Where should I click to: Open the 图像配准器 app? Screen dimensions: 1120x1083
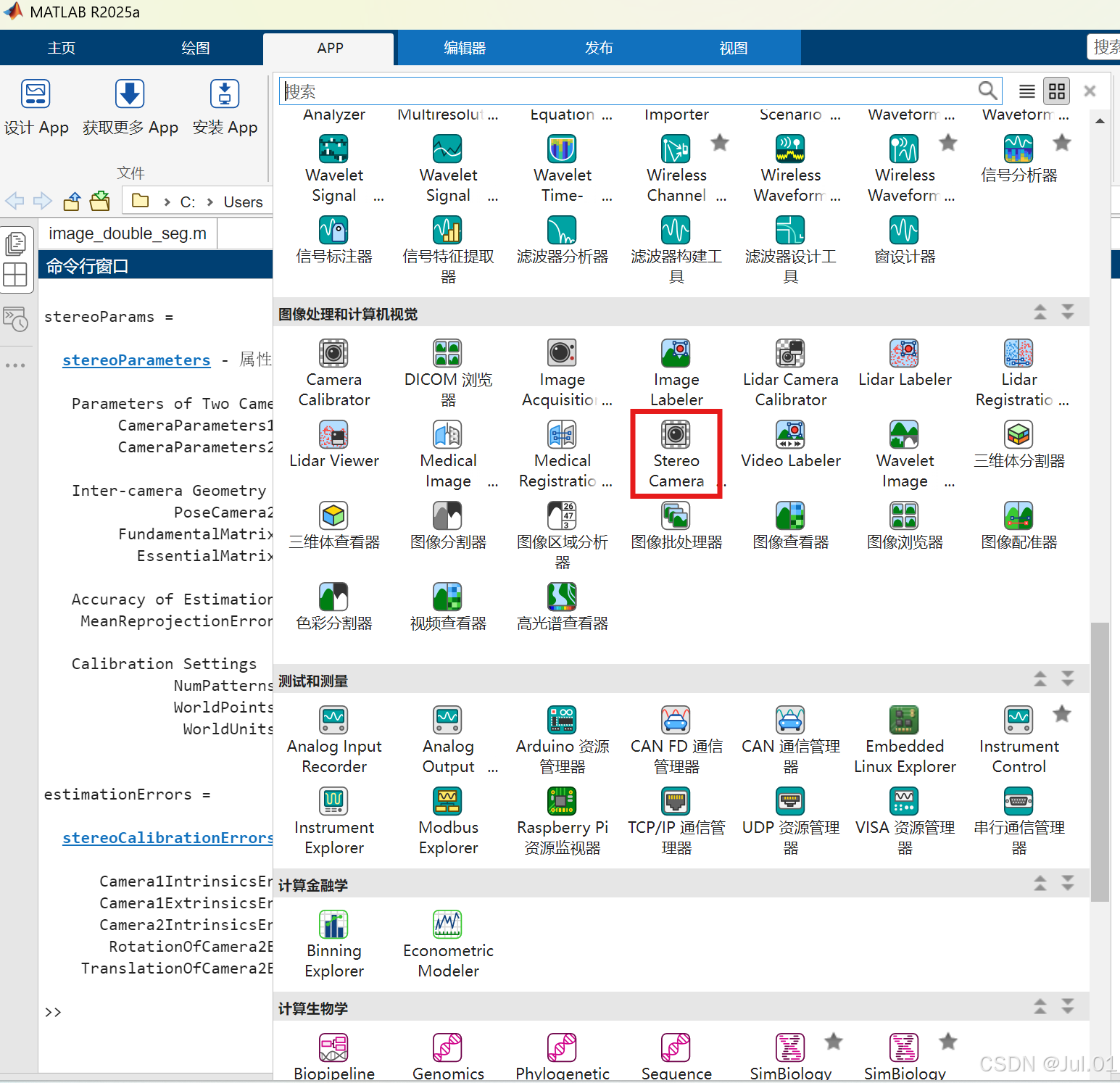coord(1019,526)
